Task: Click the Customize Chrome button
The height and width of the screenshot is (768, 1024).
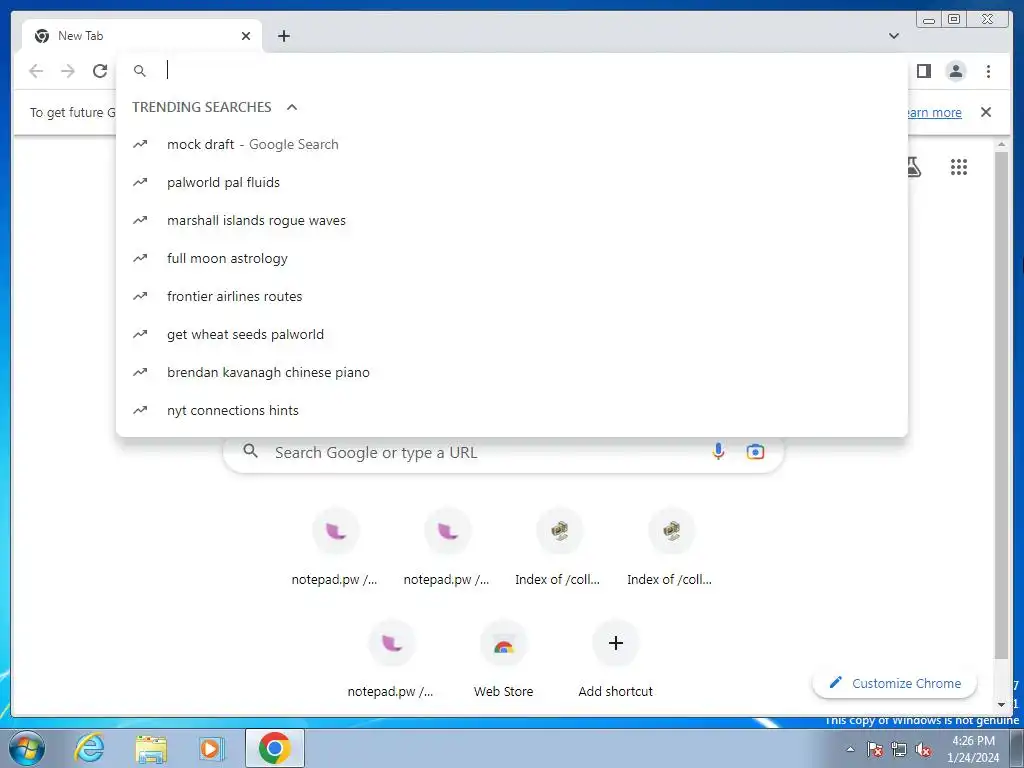Action: [x=895, y=683]
